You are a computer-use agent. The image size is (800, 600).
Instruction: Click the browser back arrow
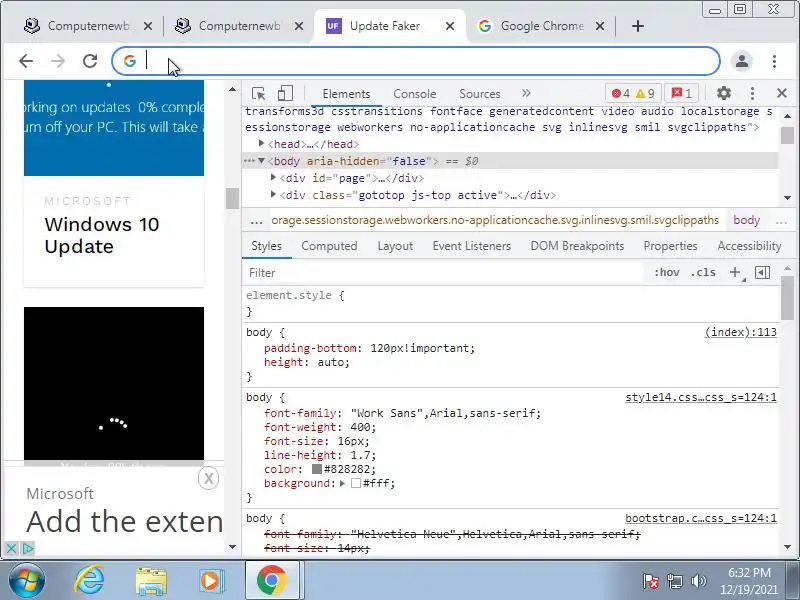coord(26,61)
